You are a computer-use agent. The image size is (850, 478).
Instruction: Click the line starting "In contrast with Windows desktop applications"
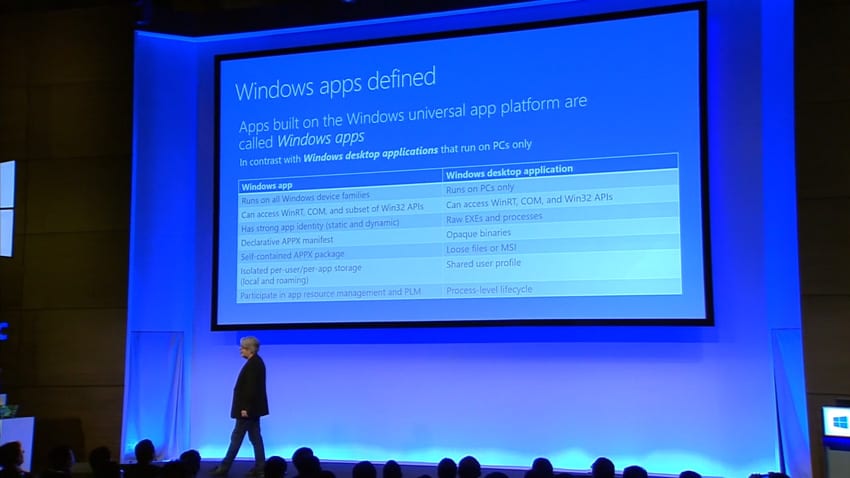click(385, 153)
